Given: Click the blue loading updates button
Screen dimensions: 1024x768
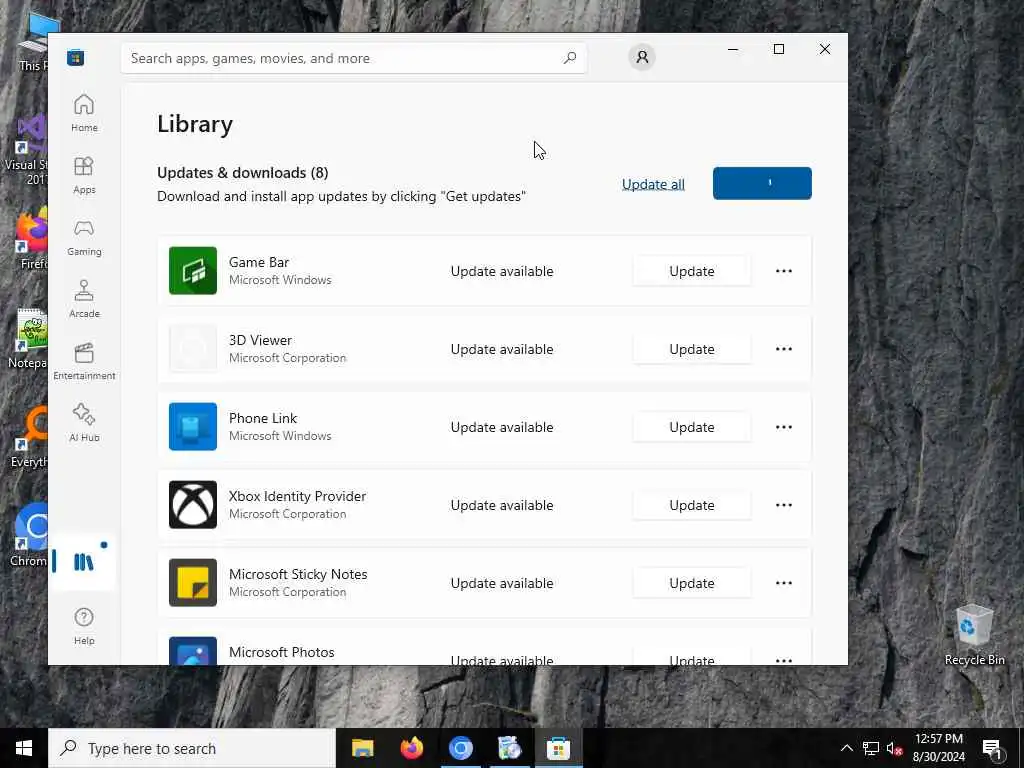Looking at the screenshot, I should pyautogui.click(x=762, y=184).
